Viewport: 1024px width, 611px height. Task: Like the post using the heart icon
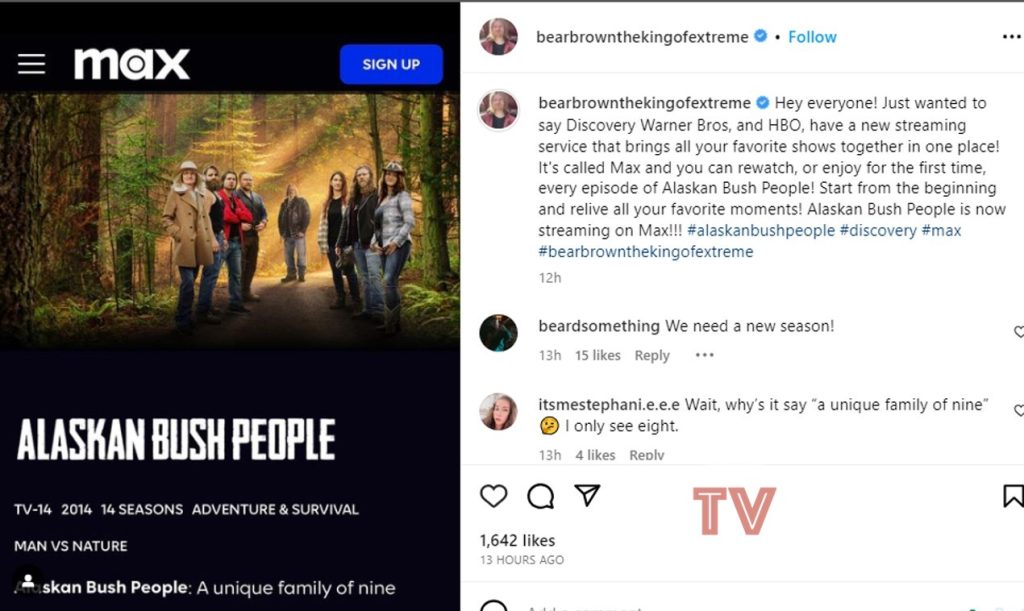click(494, 495)
